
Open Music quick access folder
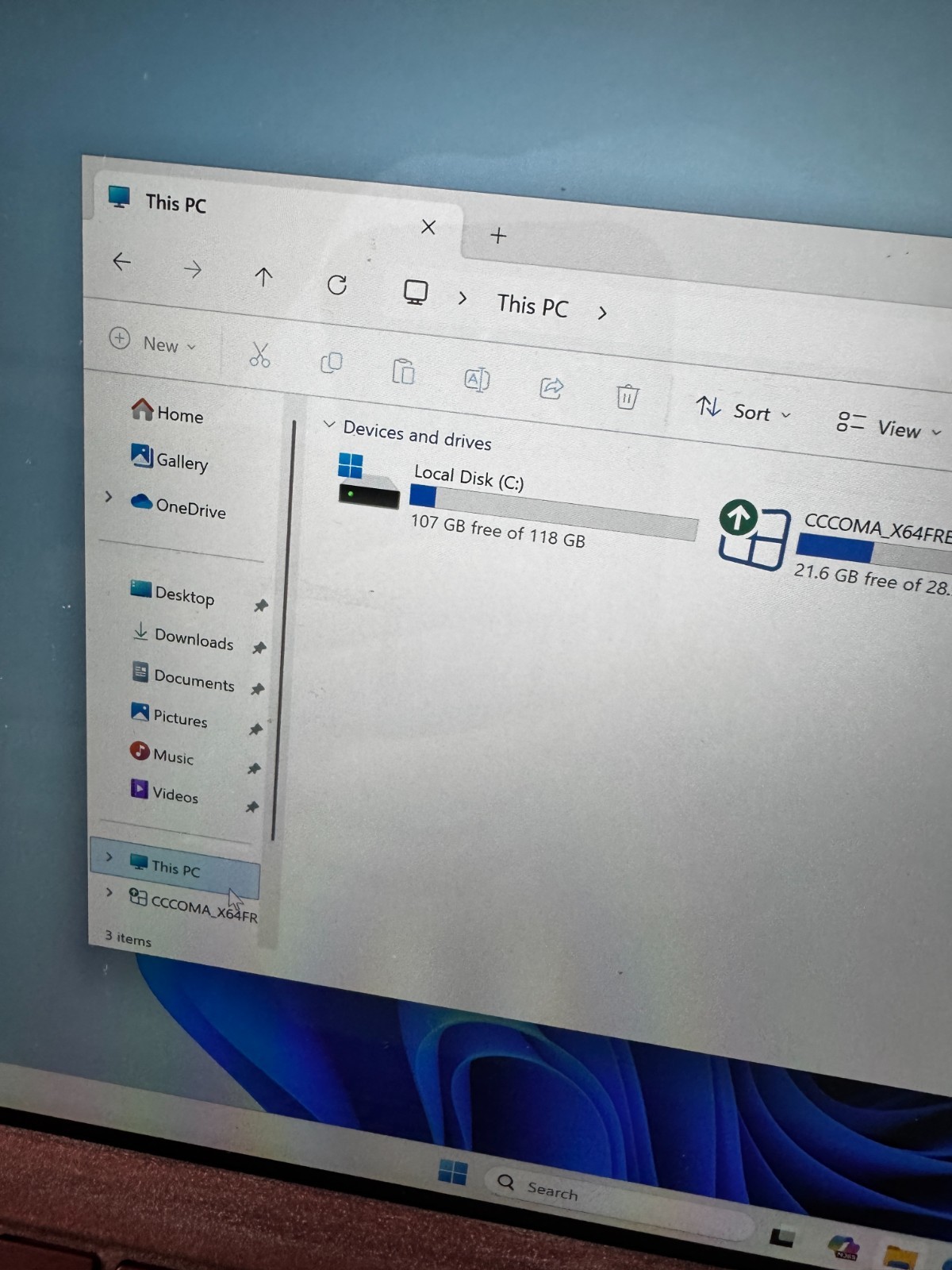click(162, 754)
